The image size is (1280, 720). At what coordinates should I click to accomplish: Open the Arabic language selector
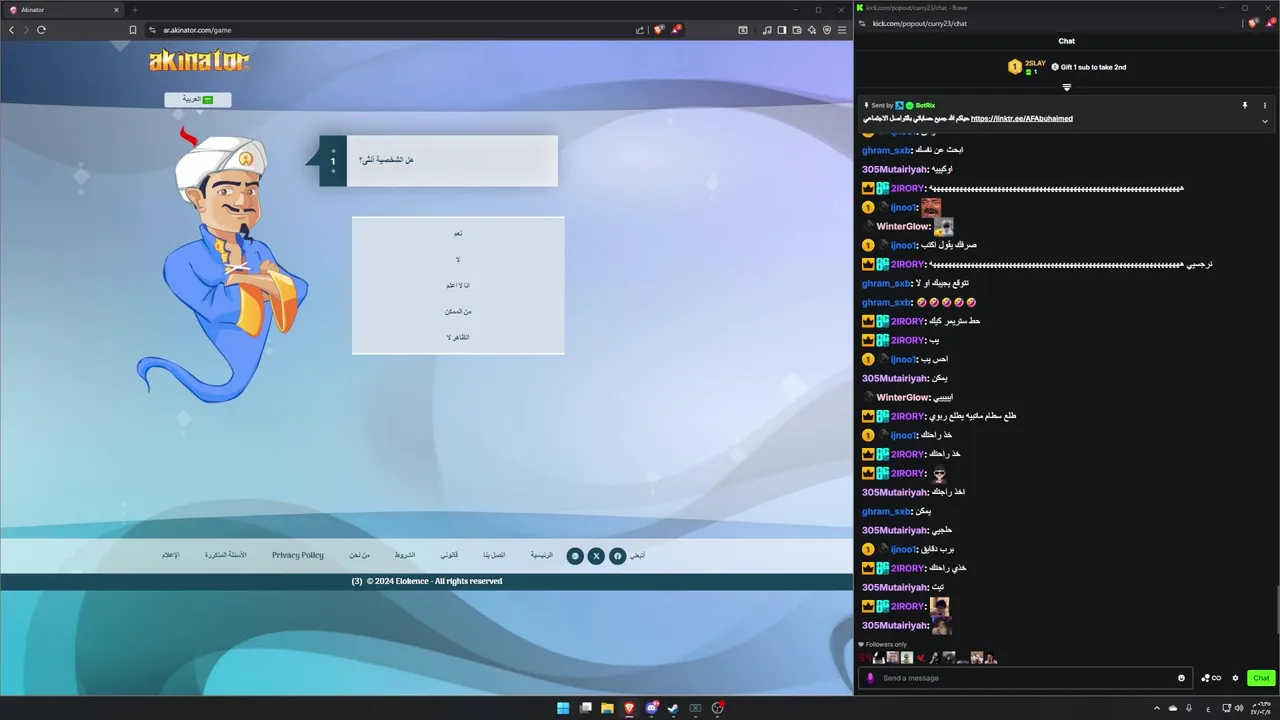point(198,99)
